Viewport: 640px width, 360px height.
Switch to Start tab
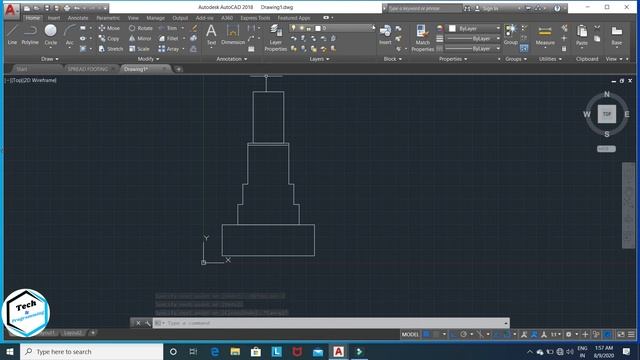(x=22, y=69)
